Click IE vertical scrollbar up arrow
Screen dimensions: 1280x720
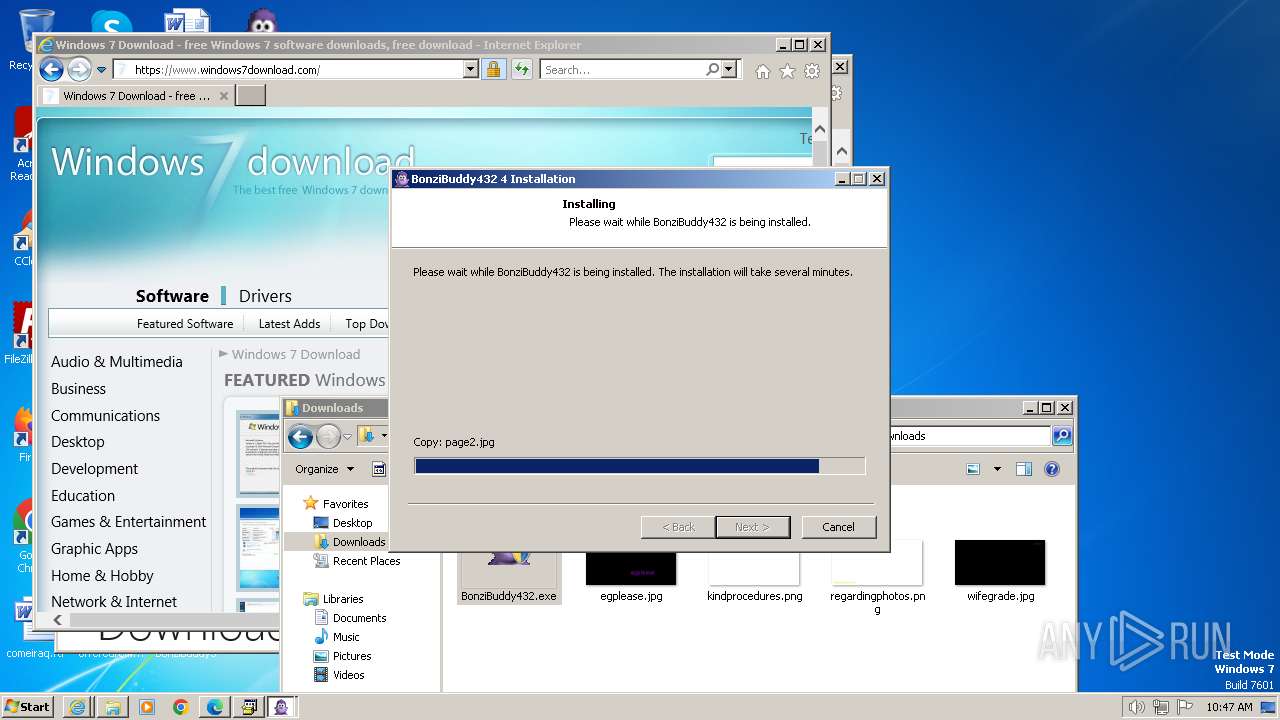coord(820,129)
